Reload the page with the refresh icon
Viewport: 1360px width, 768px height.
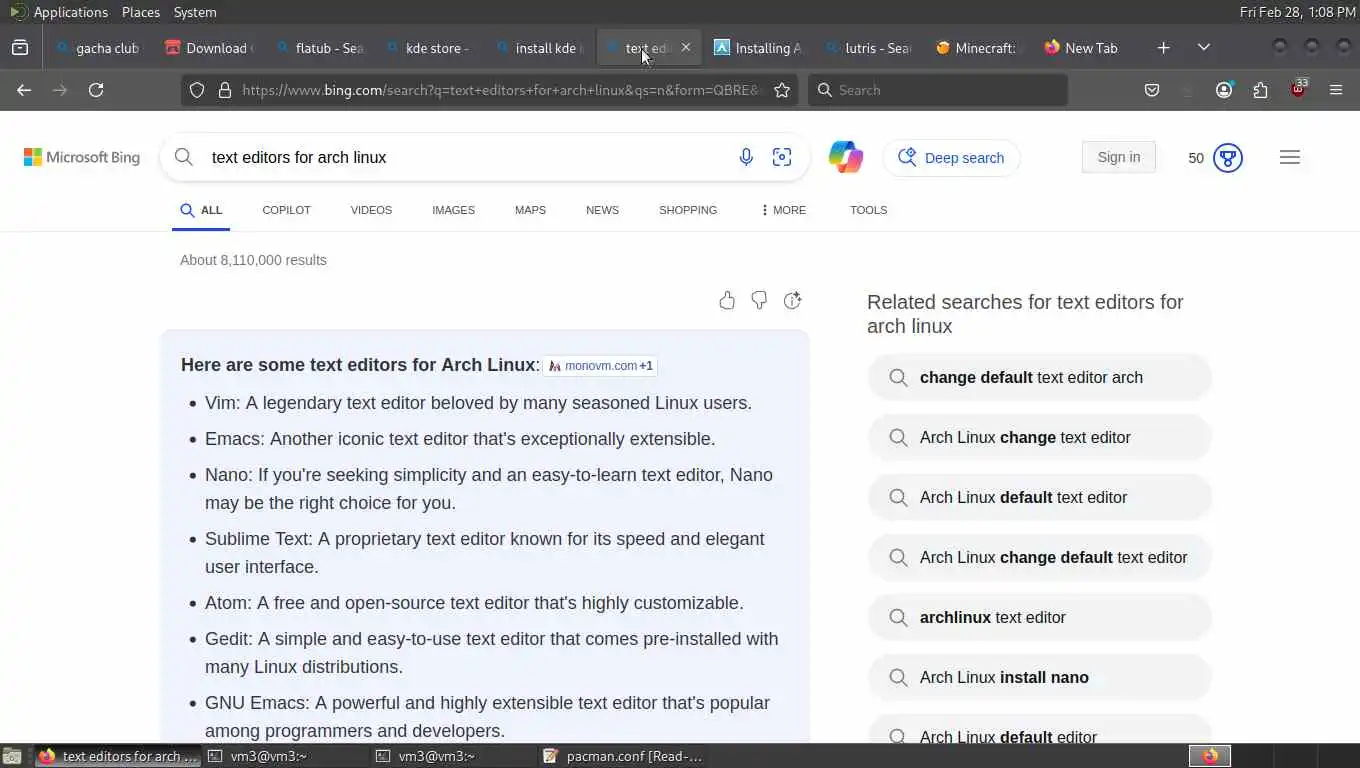coord(96,90)
